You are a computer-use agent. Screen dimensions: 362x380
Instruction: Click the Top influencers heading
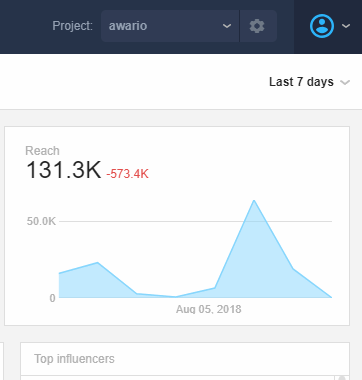(x=74, y=359)
